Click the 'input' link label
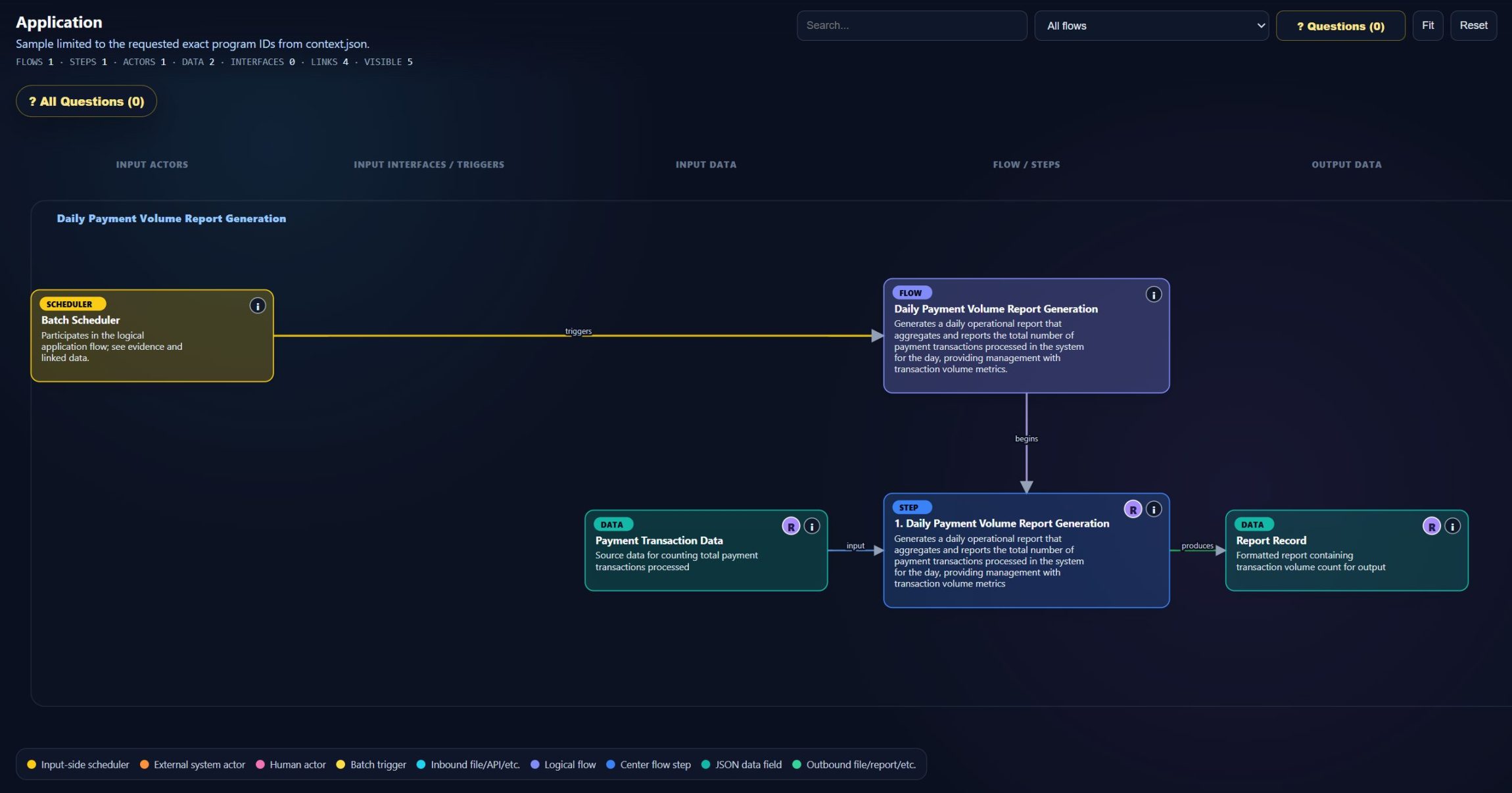The width and height of the screenshot is (1512, 793). [855, 546]
